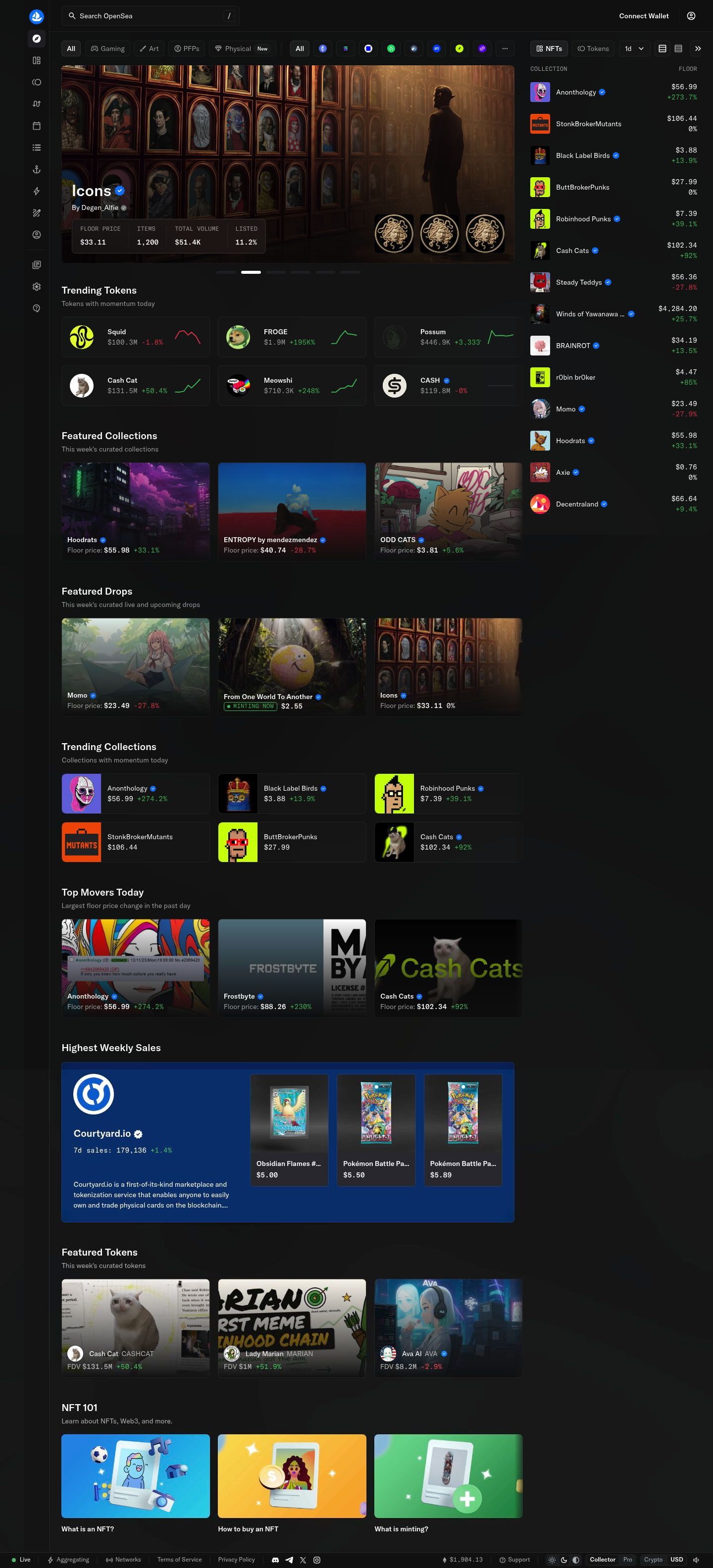The width and height of the screenshot is (713, 1568).
Task: Filter by the Base chain icon
Action: coord(368,49)
